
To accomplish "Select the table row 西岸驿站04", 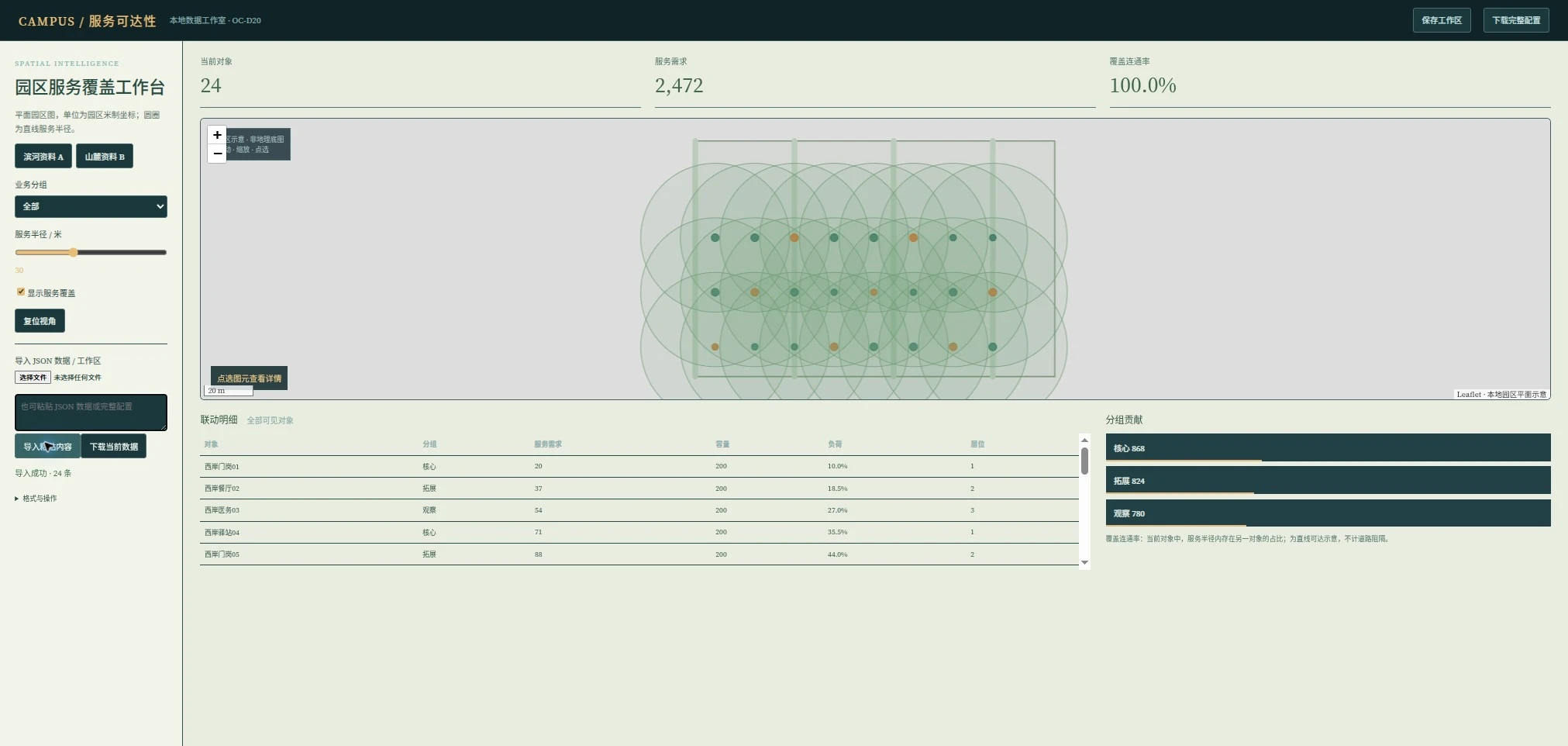I will tap(639, 532).
